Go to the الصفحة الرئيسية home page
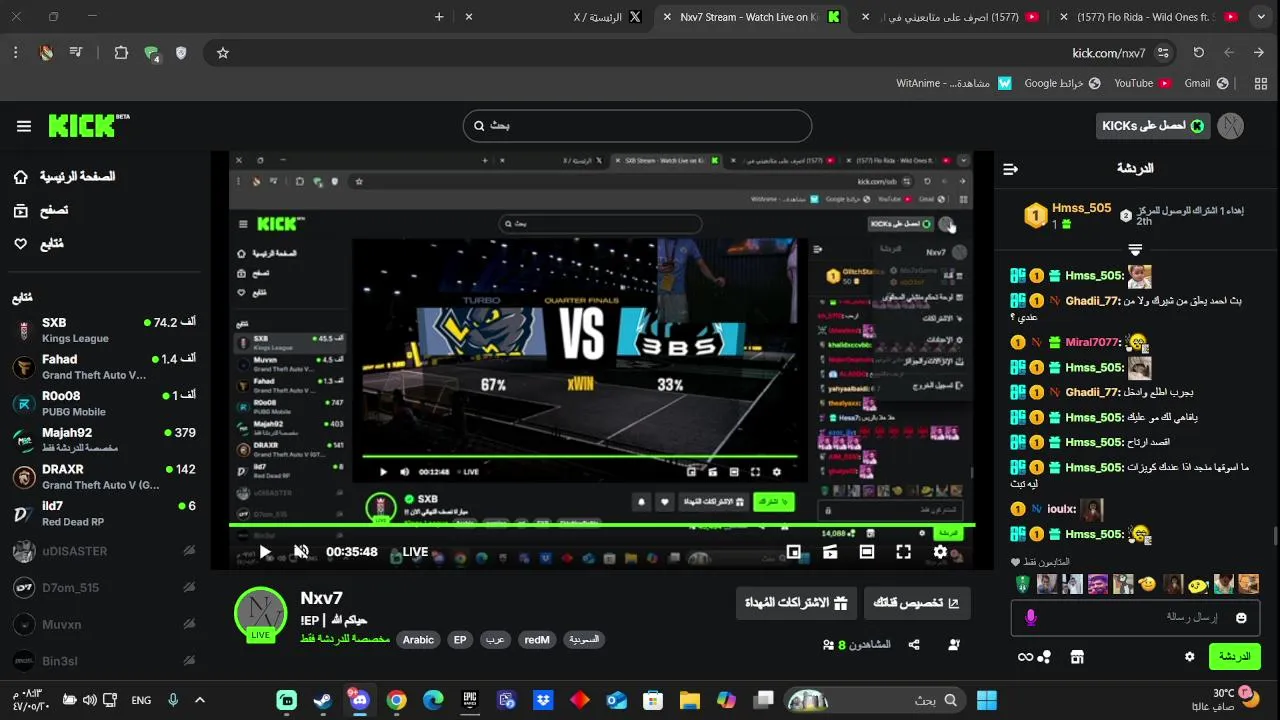The width and height of the screenshot is (1280, 720). 64,177
